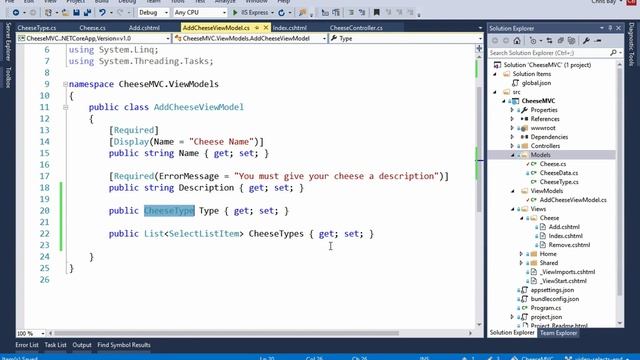640x360 pixels.
Task: Click the editor horizontal scrollbar
Action: click(227, 333)
